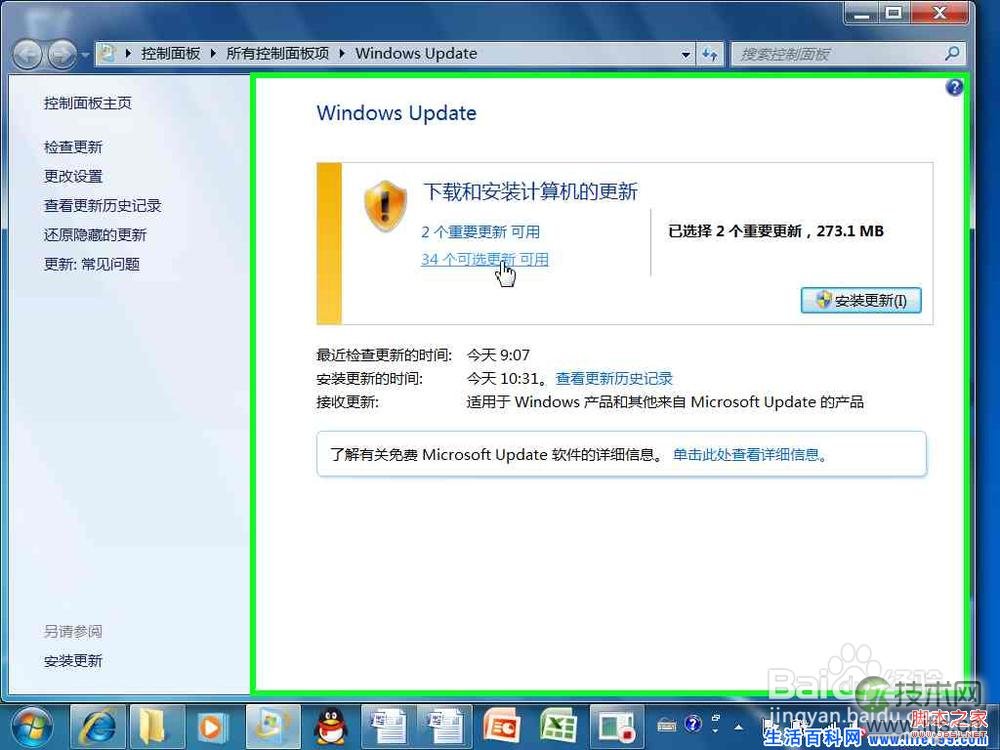Screen dimensions: 1000x750
Task: Open 查看更新历史记录 in the sidebar
Action: (103, 205)
